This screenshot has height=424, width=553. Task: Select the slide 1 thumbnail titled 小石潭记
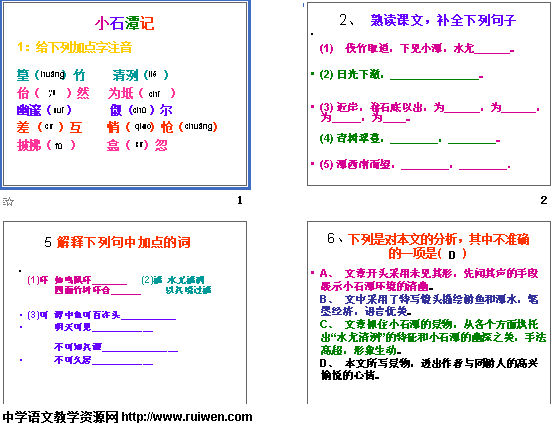tap(125, 94)
